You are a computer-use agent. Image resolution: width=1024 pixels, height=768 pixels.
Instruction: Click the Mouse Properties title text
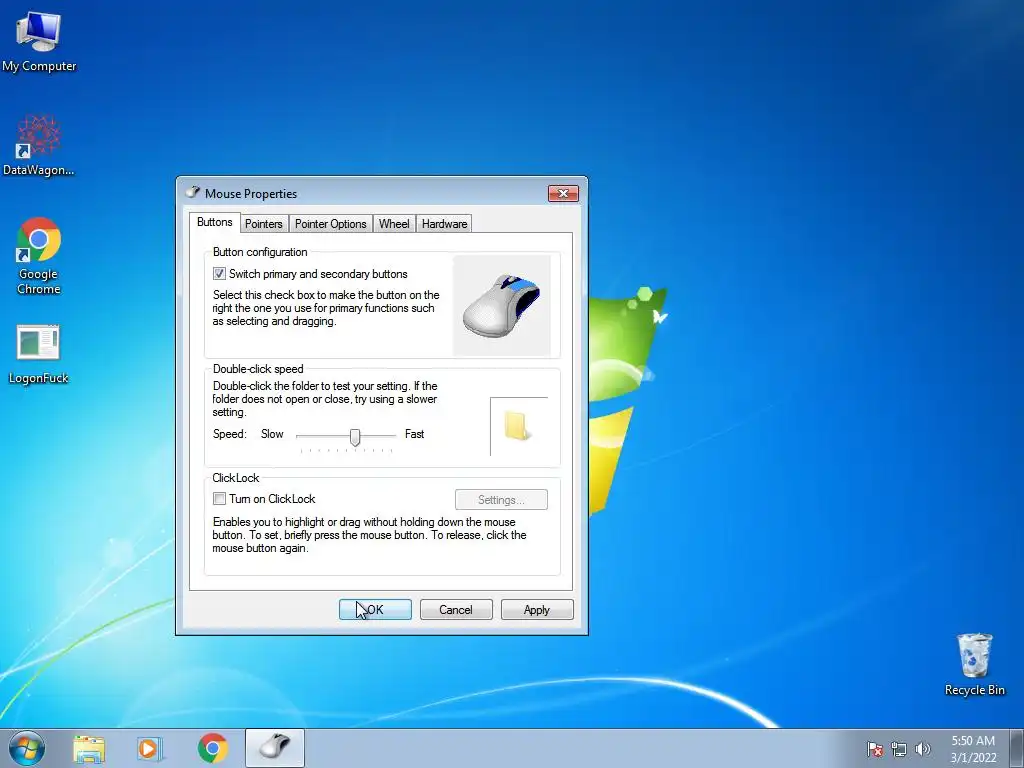[x=251, y=193]
